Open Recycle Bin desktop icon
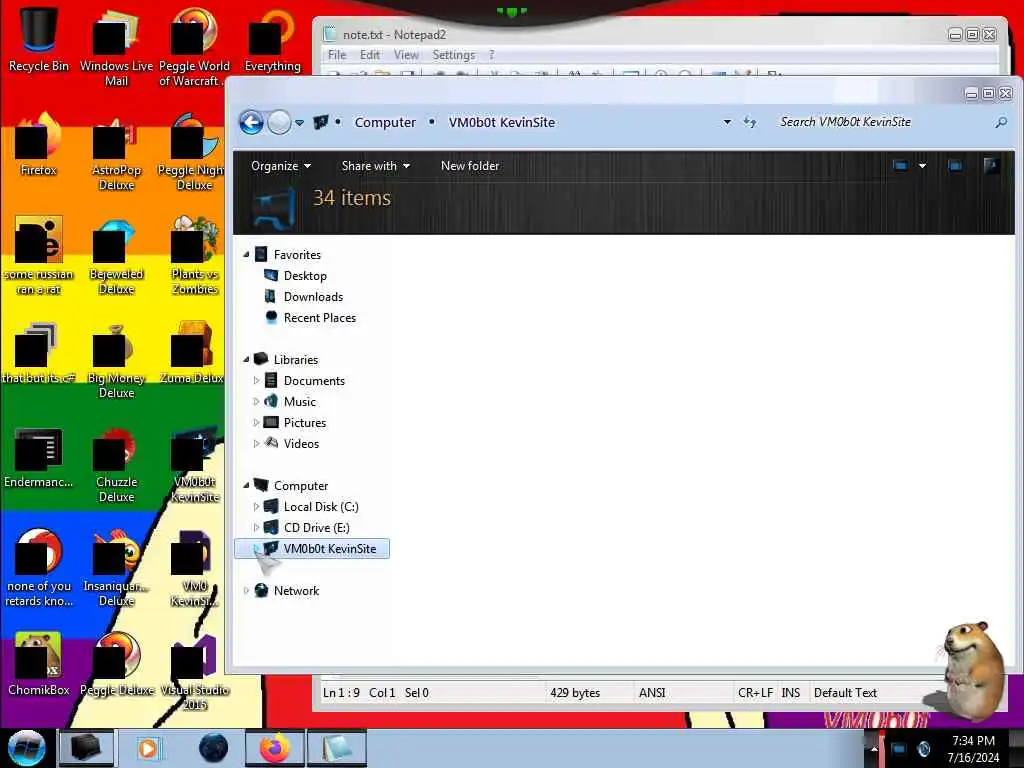 click(39, 39)
